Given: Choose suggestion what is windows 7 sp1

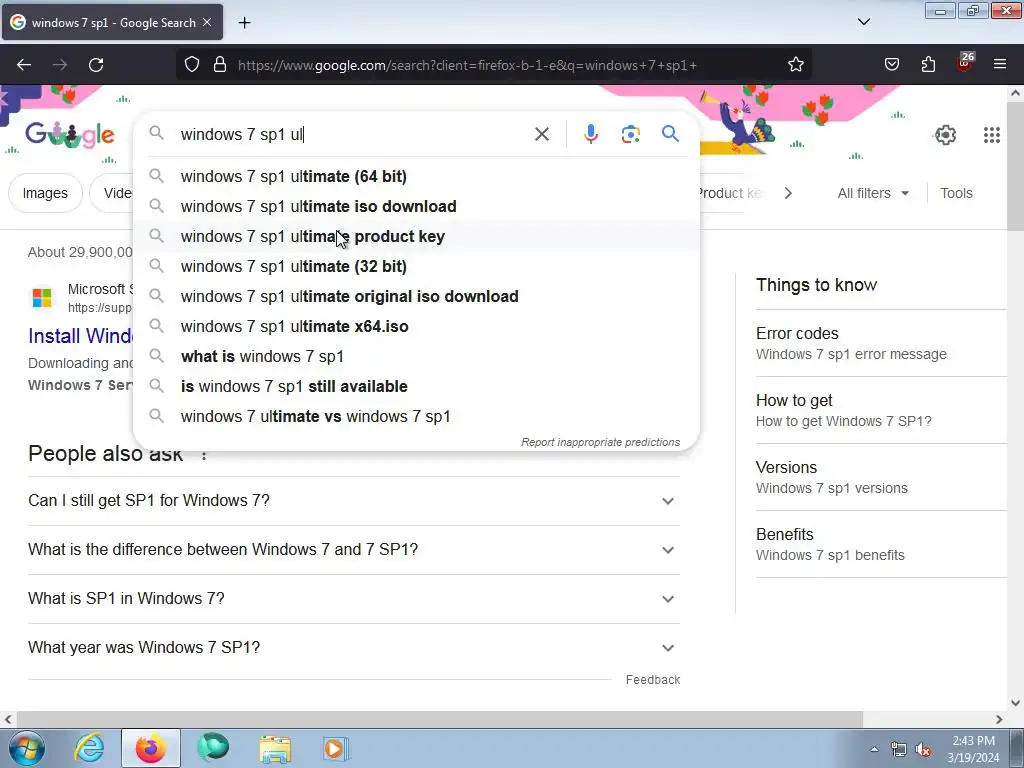Looking at the screenshot, I should pos(416,357).
